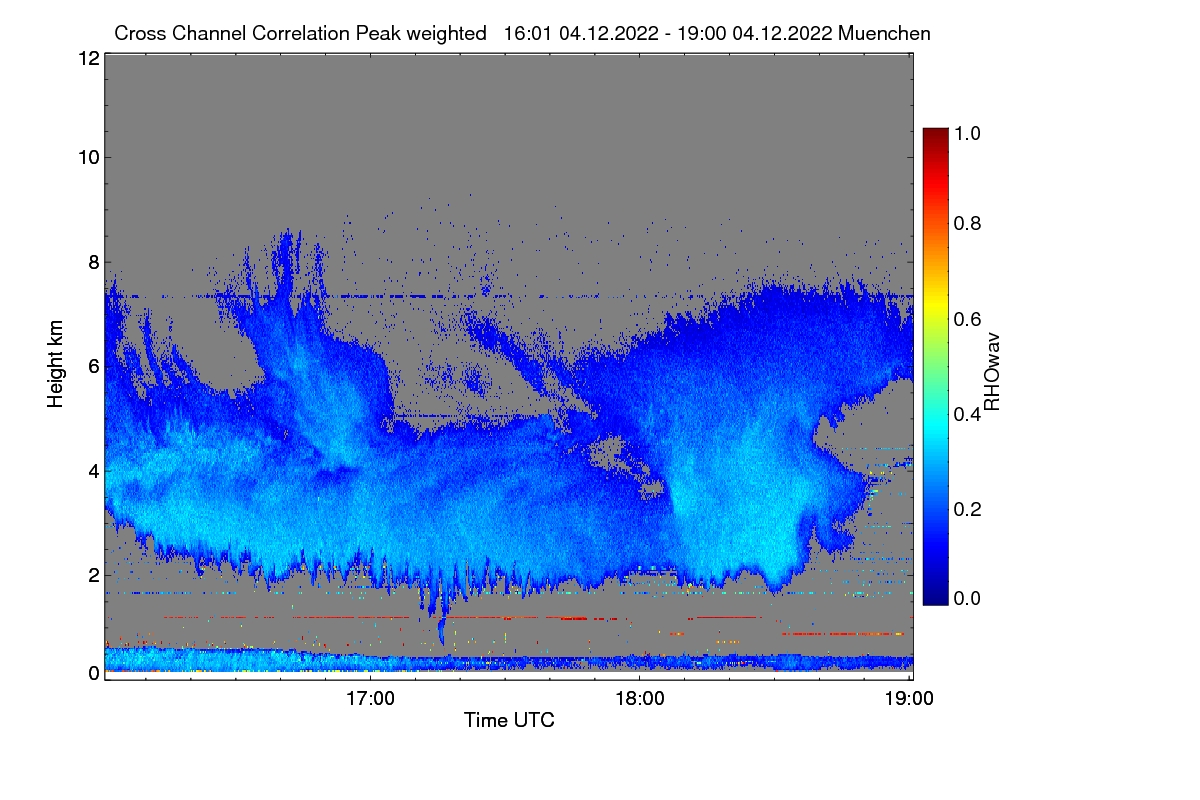Click the colorbar value 0.8
This screenshot has width=1200, height=800.
click(x=968, y=223)
